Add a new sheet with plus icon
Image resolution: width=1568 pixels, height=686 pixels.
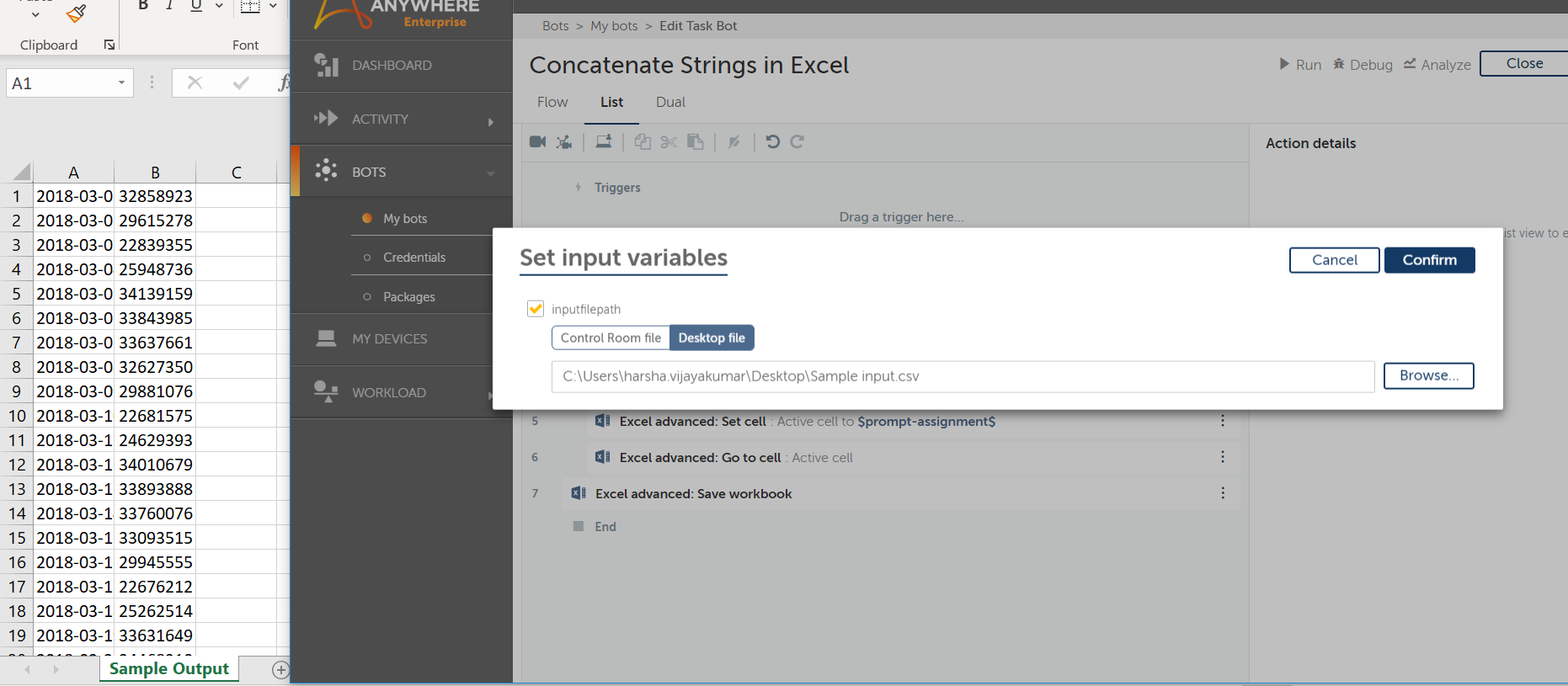[x=280, y=669]
